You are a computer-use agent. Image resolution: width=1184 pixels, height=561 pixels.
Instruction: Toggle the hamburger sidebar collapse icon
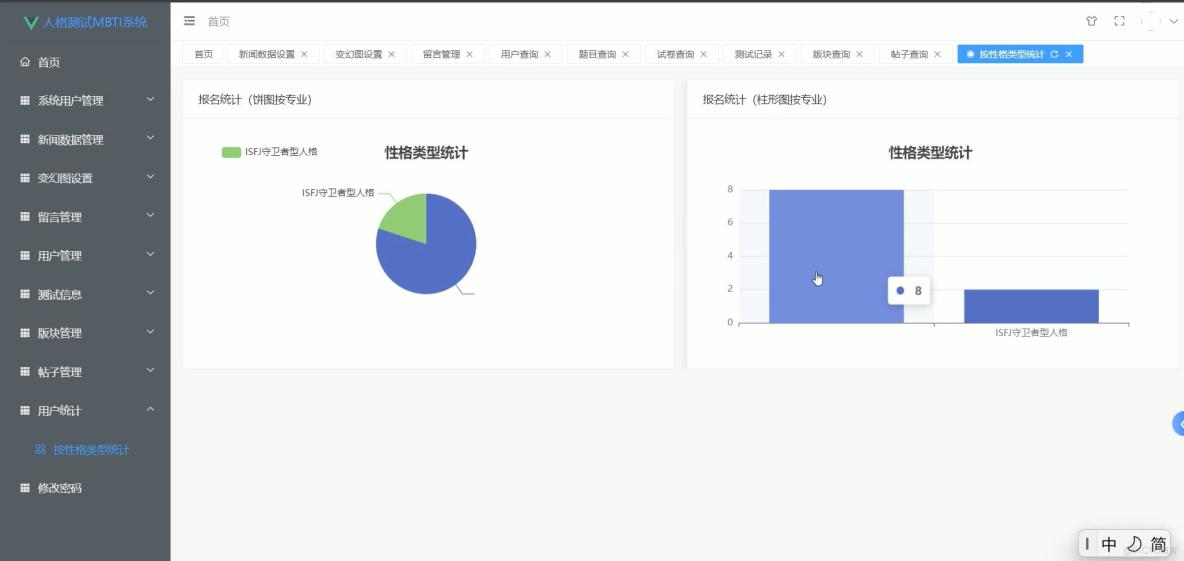190,21
